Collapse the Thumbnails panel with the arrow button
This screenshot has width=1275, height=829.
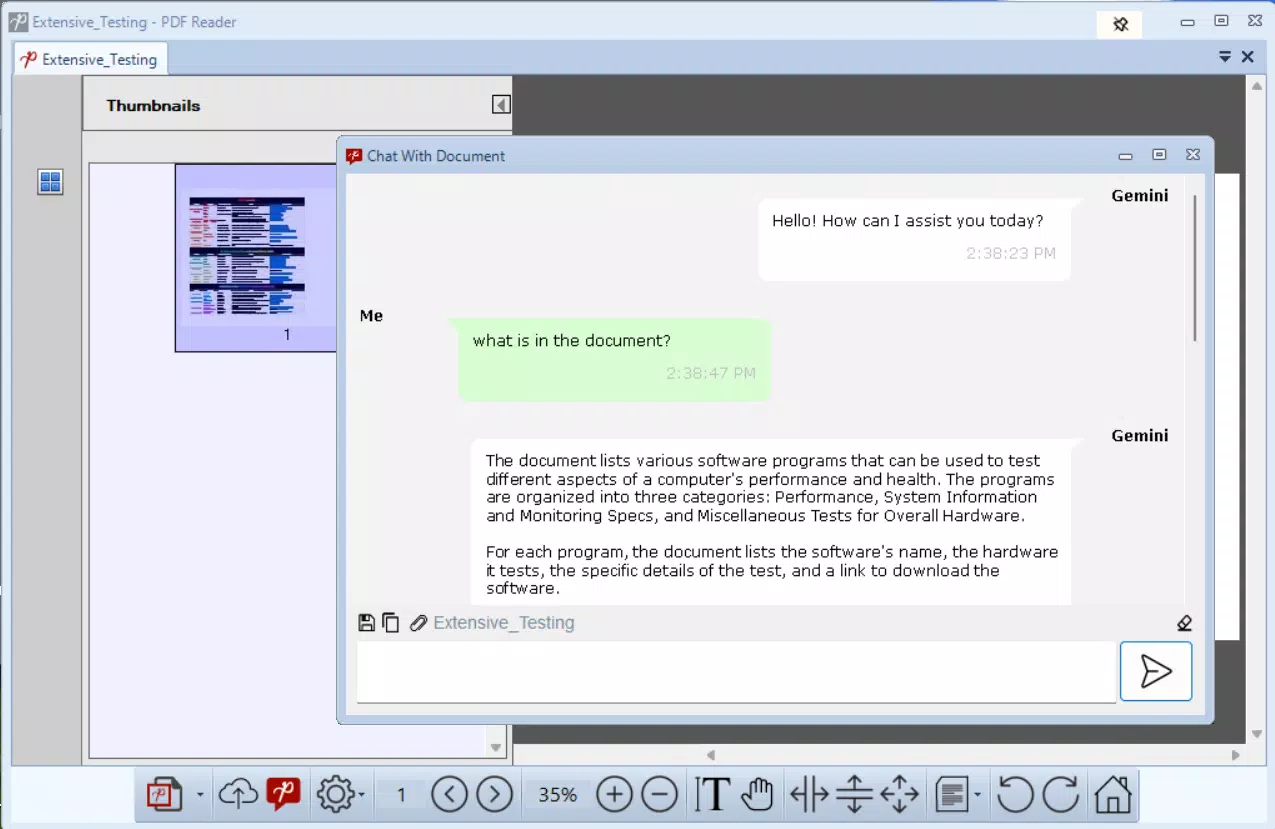click(x=502, y=105)
